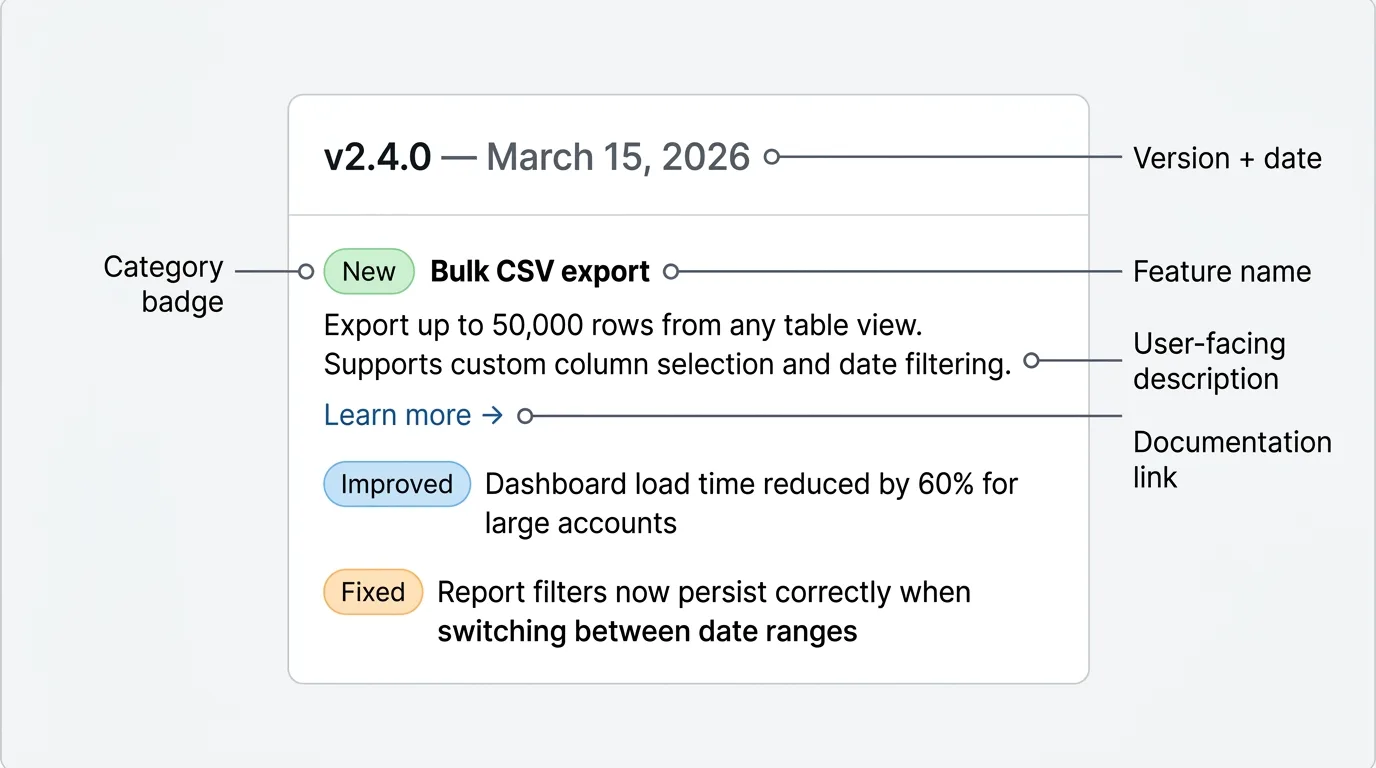
Task: Click the Learn more link
Action: [398, 415]
